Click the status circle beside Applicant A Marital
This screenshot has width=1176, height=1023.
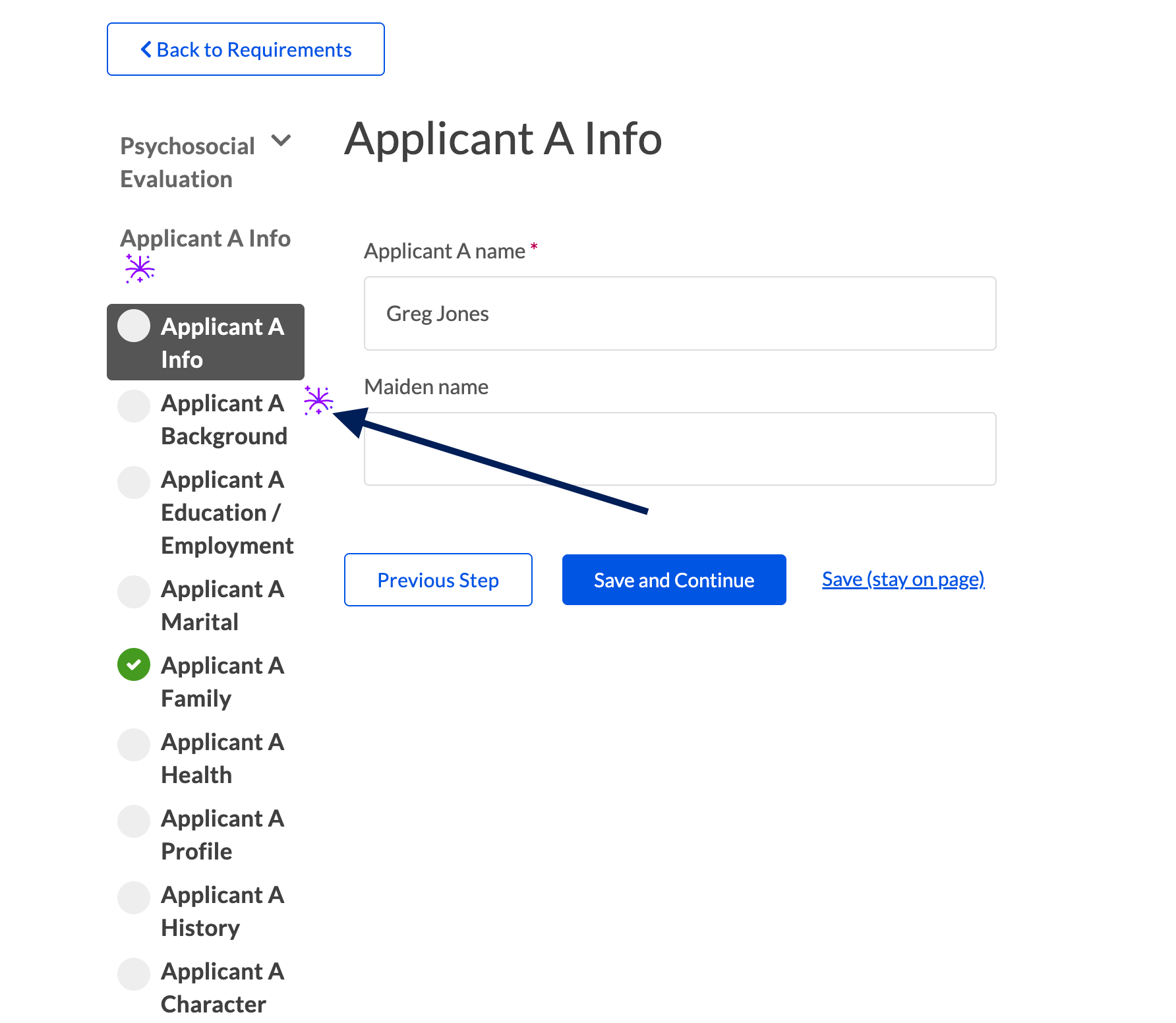(x=134, y=592)
